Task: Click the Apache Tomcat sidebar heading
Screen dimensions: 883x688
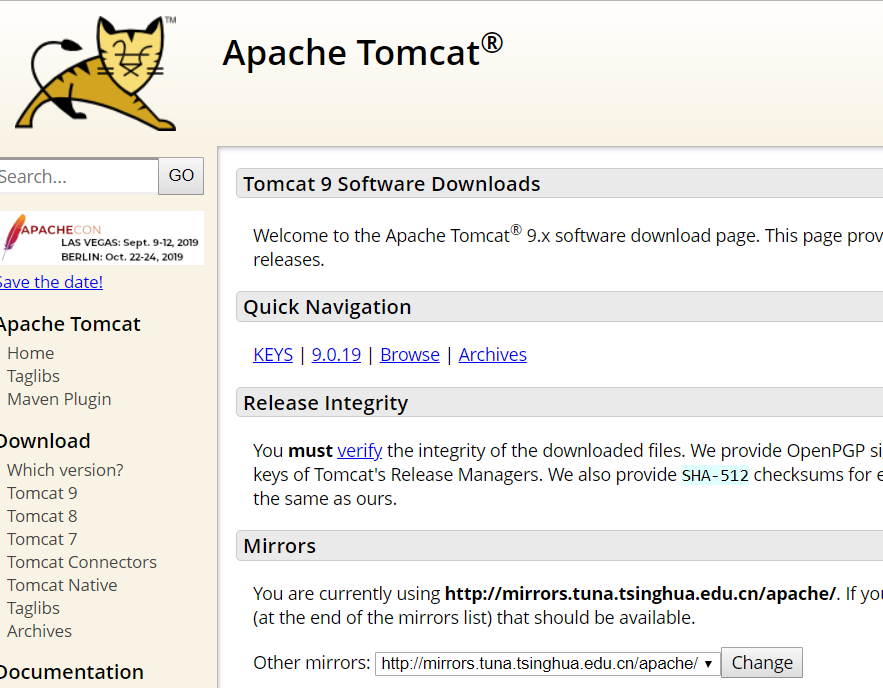Action: (70, 324)
